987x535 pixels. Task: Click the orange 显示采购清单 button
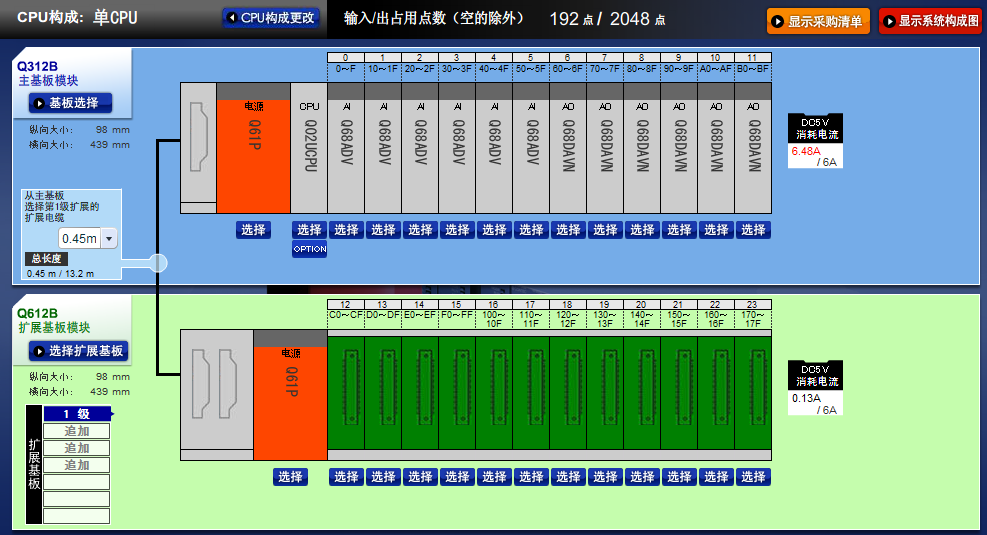pos(818,21)
